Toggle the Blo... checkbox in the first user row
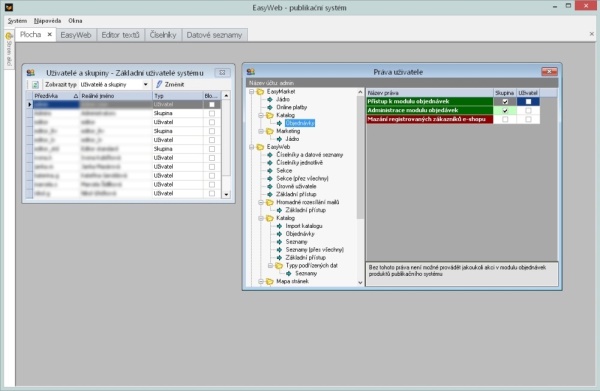 [212, 104]
